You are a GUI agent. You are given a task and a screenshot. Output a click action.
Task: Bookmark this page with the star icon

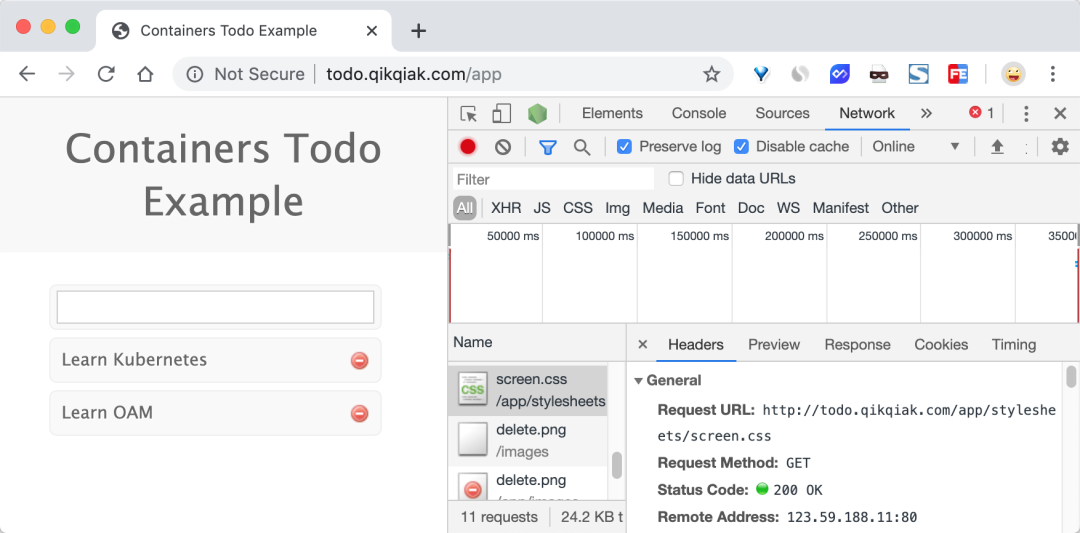[712, 74]
